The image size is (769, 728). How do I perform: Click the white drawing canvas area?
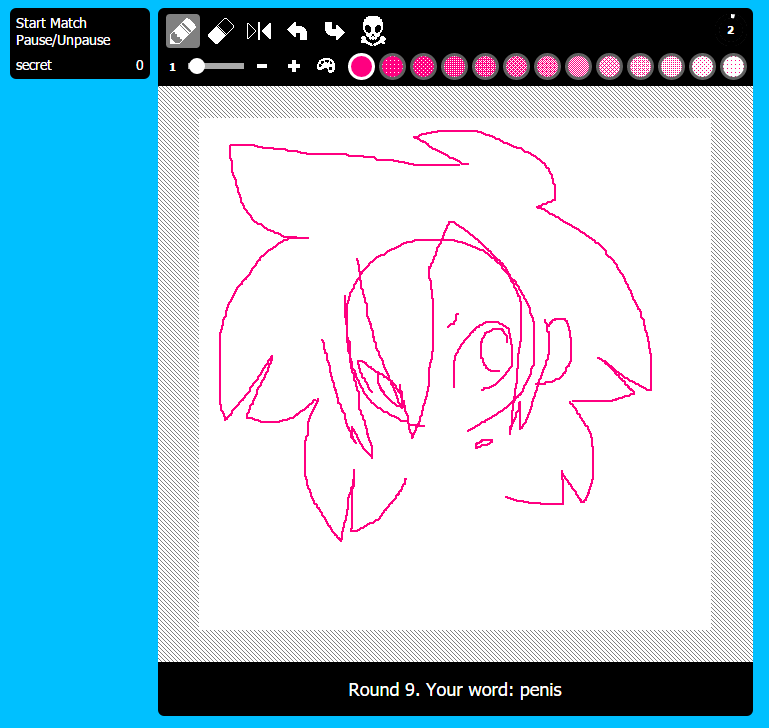(454, 560)
